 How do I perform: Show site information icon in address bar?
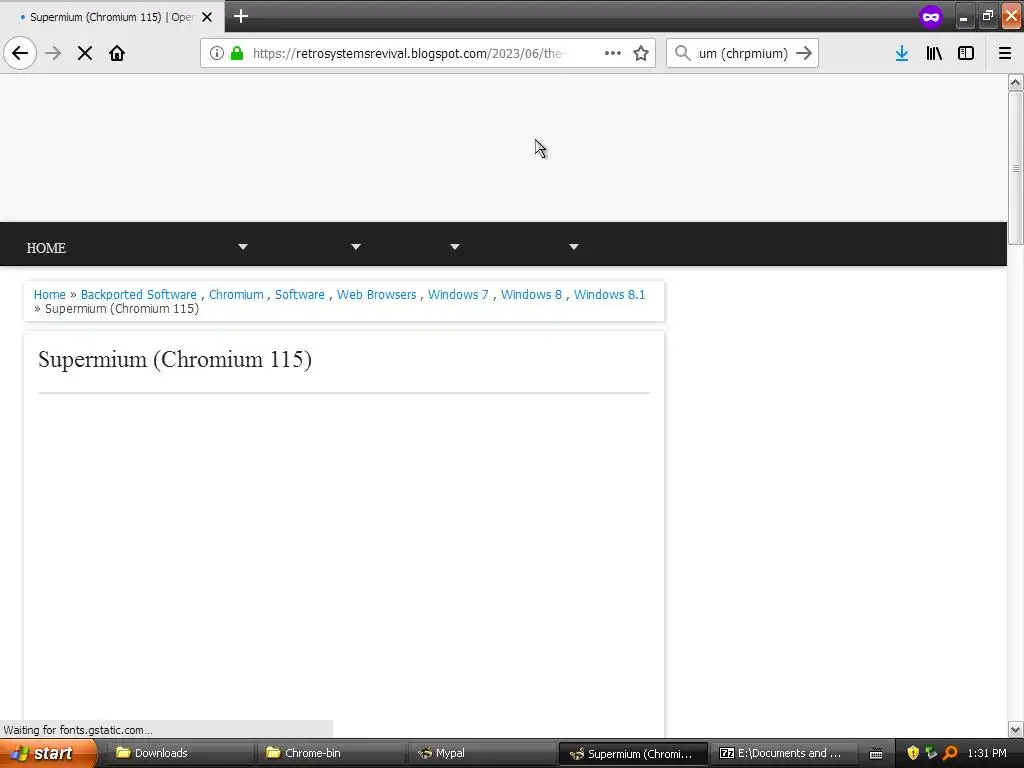click(217, 53)
